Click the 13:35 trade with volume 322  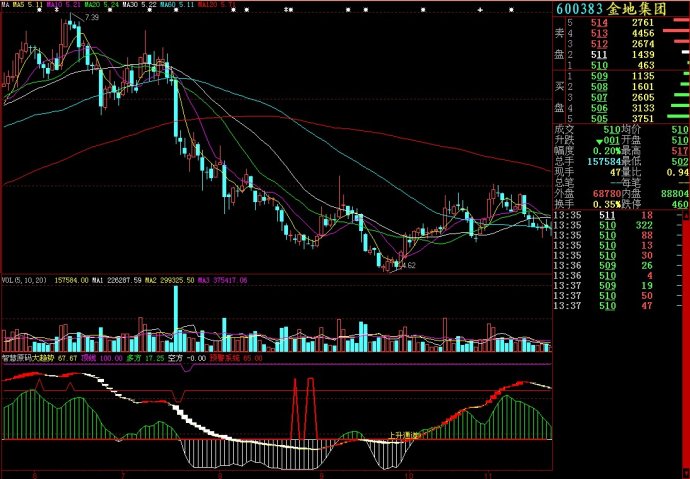[x=616, y=225]
